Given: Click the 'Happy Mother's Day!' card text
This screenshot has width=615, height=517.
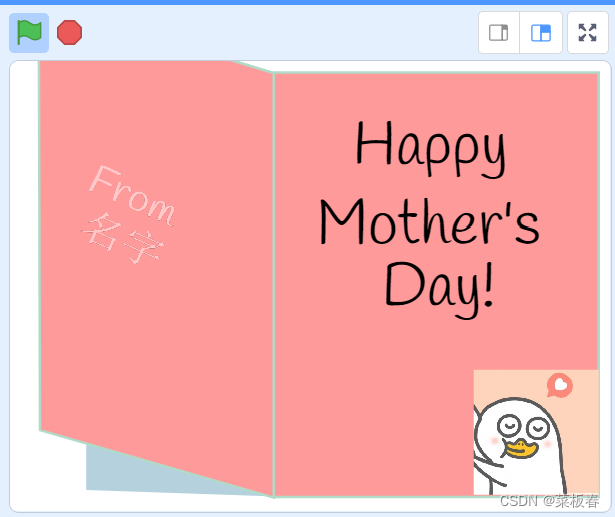Looking at the screenshot, I should pos(430,220).
